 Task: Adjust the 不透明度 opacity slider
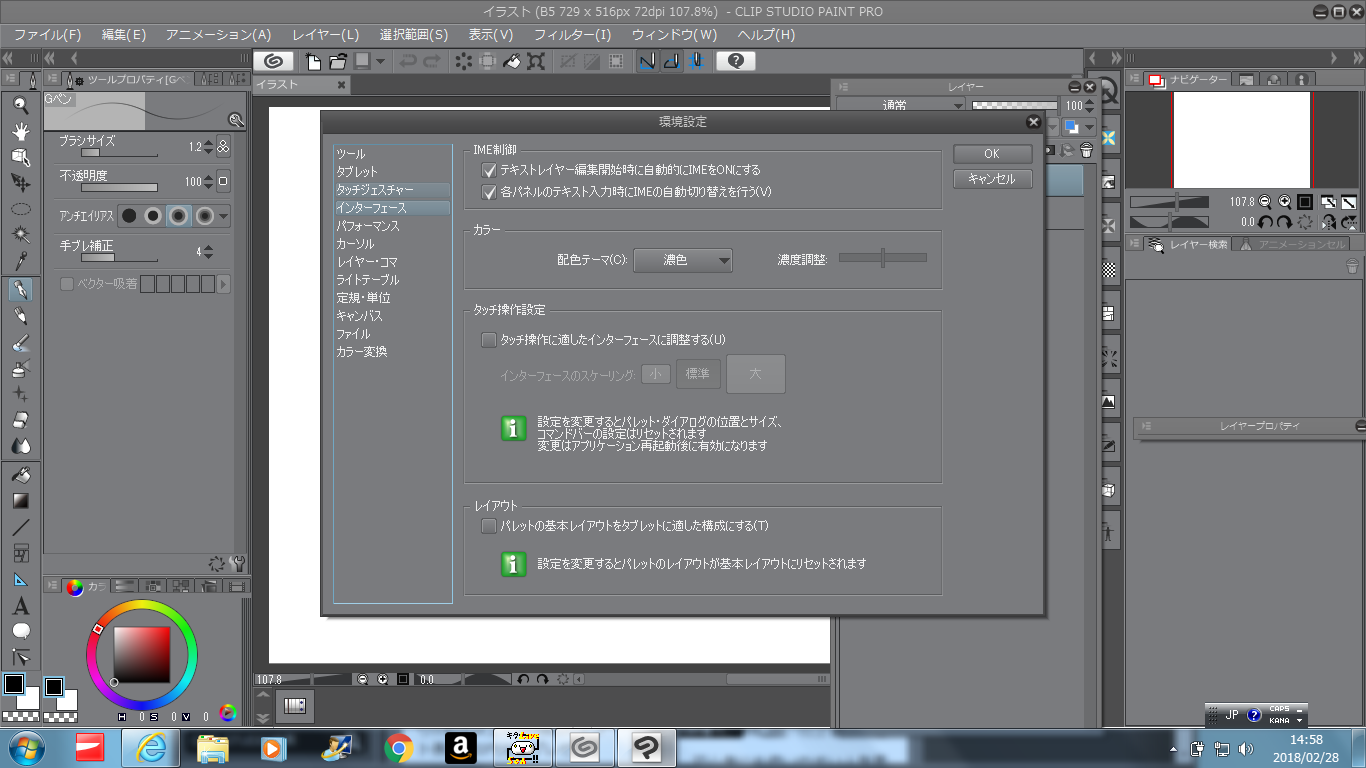119,187
